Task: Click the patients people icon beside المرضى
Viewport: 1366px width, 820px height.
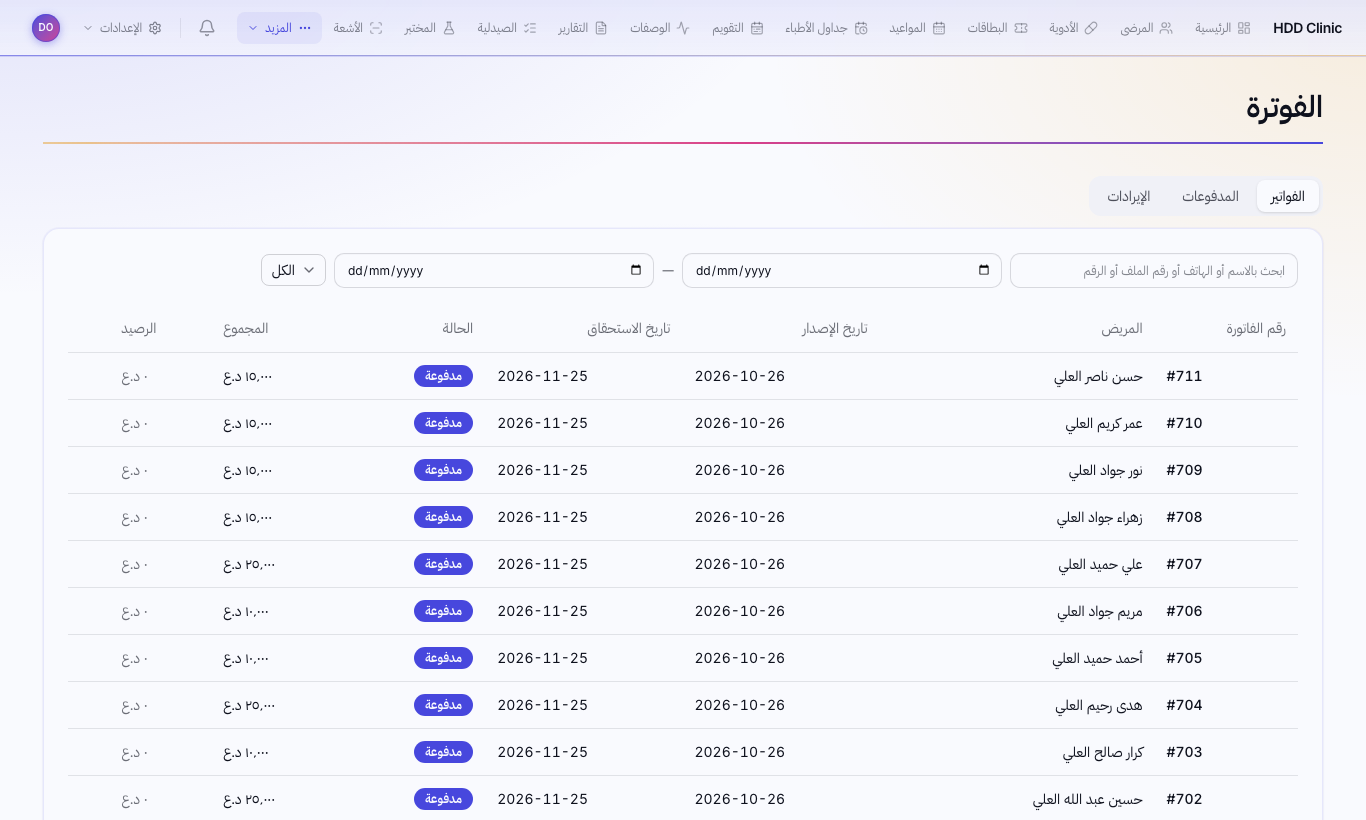Action: (x=1166, y=28)
